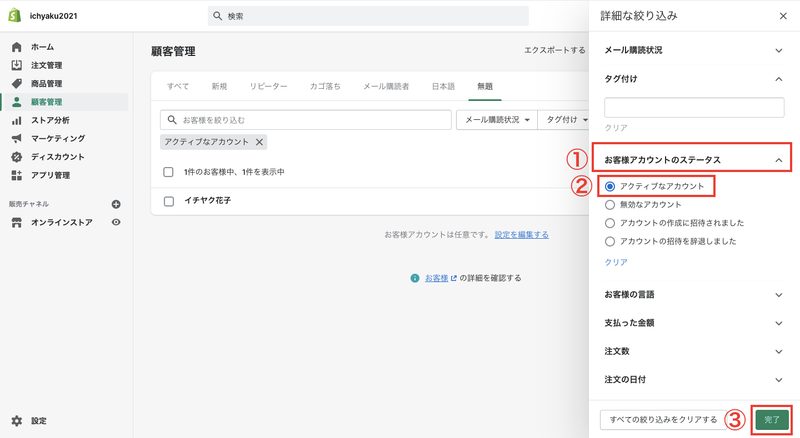Open 注文管理 orders icon
The width and height of the screenshot is (800, 438).
tap(16, 65)
